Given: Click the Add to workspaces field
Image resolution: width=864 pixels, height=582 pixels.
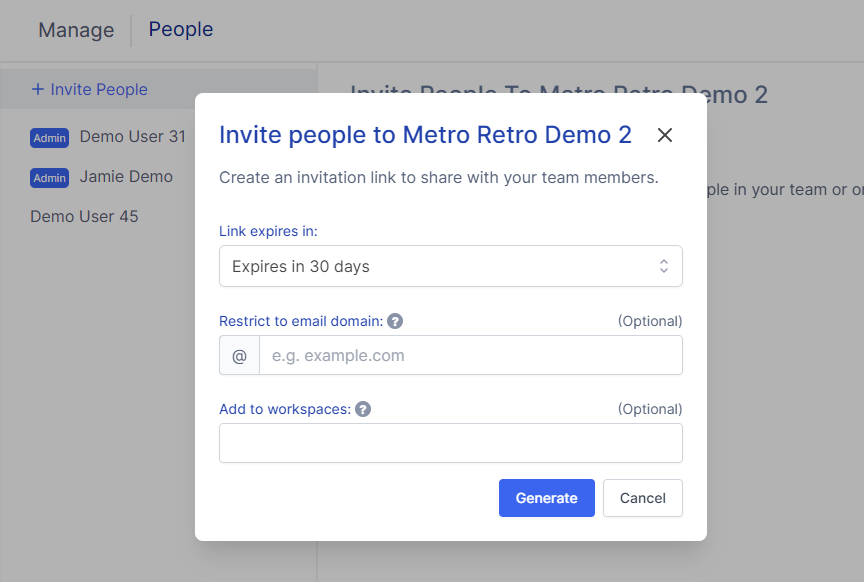Looking at the screenshot, I should click(451, 443).
